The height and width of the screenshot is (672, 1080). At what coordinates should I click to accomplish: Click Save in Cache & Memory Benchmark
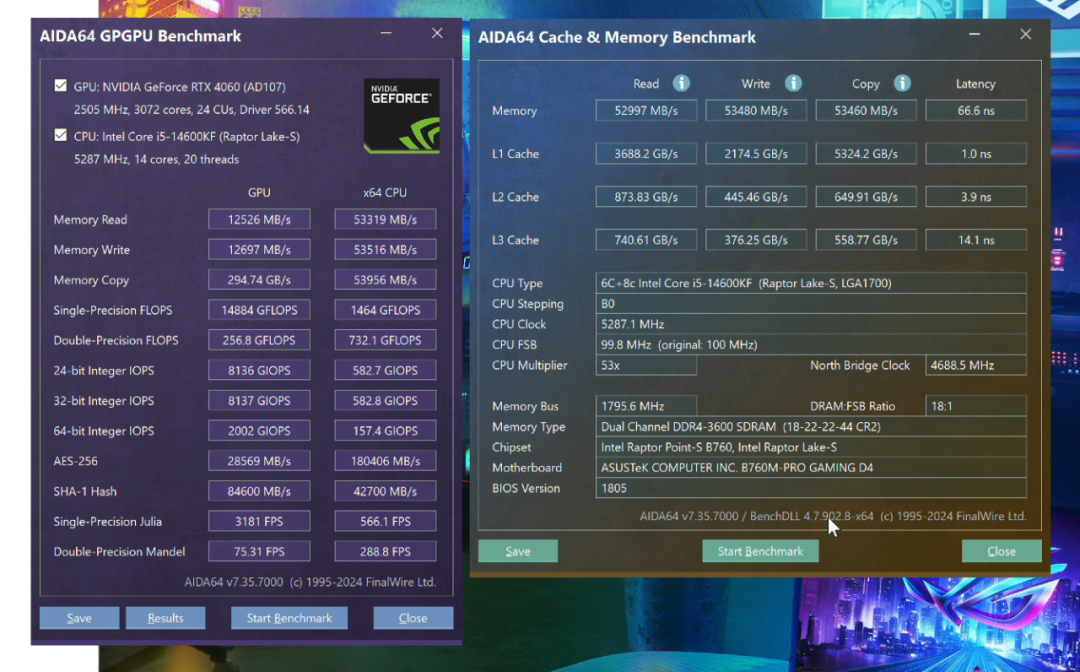[518, 551]
